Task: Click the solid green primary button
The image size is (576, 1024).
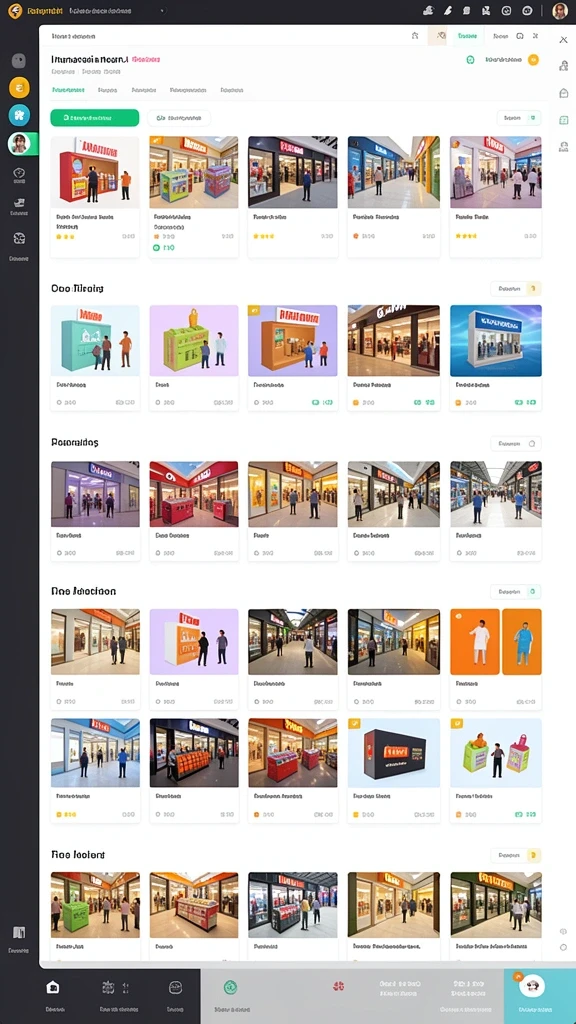Action: tap(95, 118)
